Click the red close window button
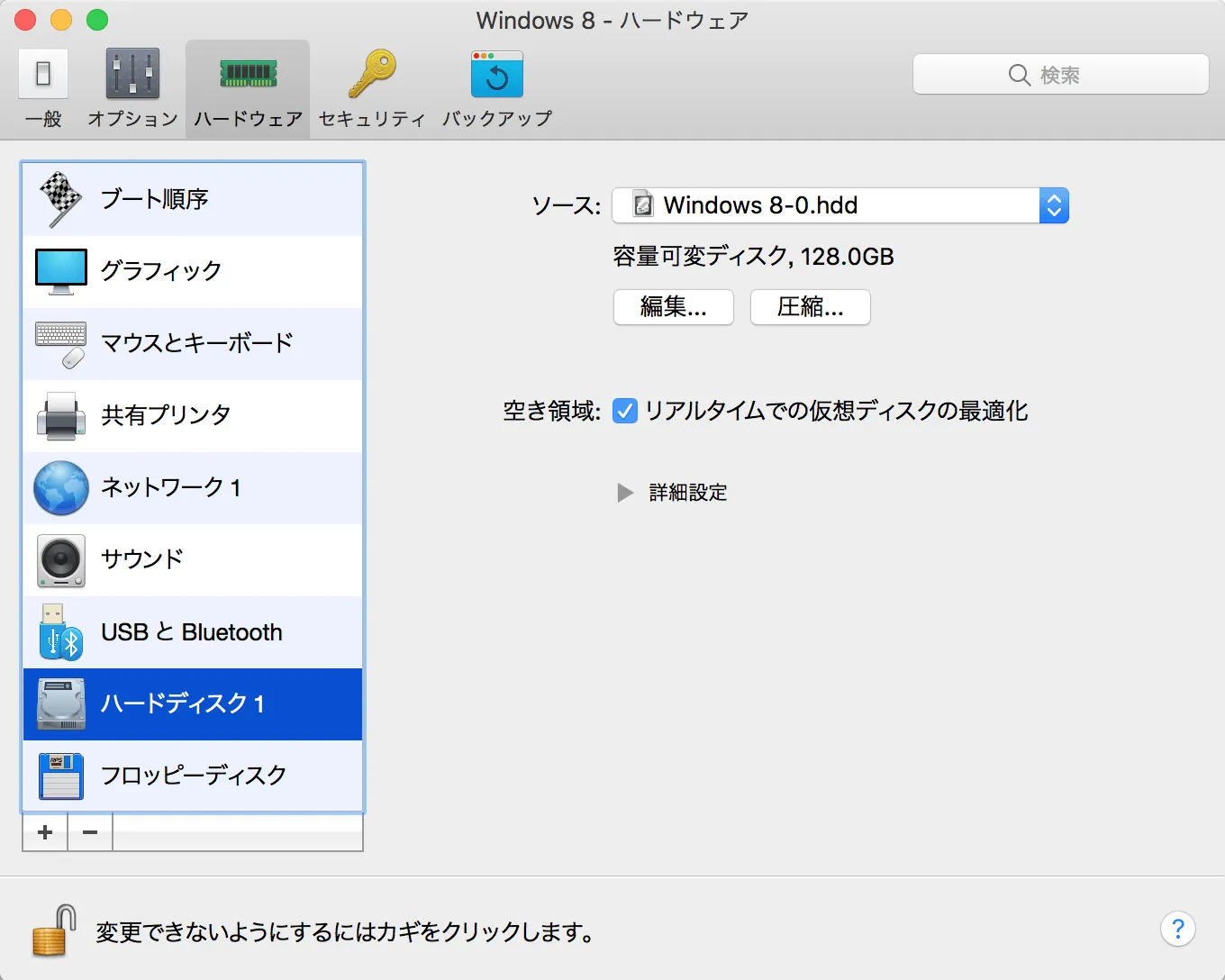The width and height of the screenshot is (1225, 980). 25,20
